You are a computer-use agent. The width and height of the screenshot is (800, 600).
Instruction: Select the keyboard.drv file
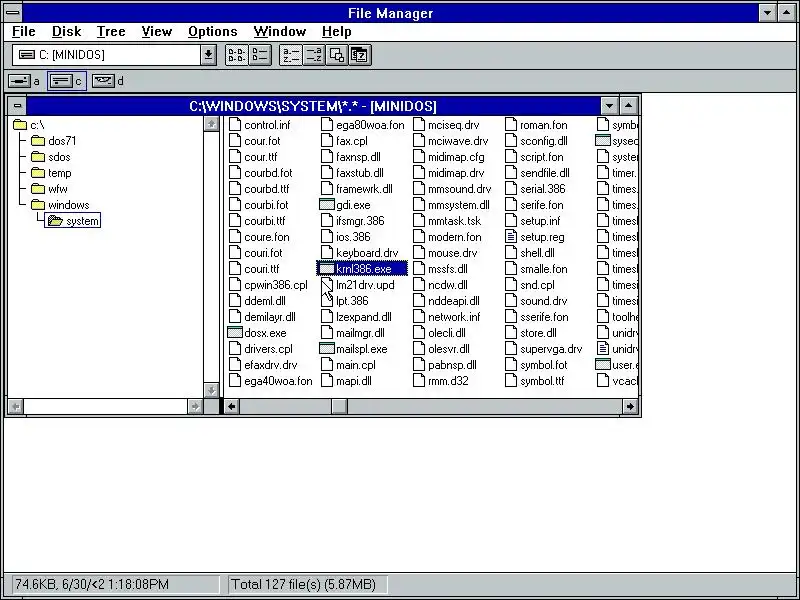coord(360,253)
